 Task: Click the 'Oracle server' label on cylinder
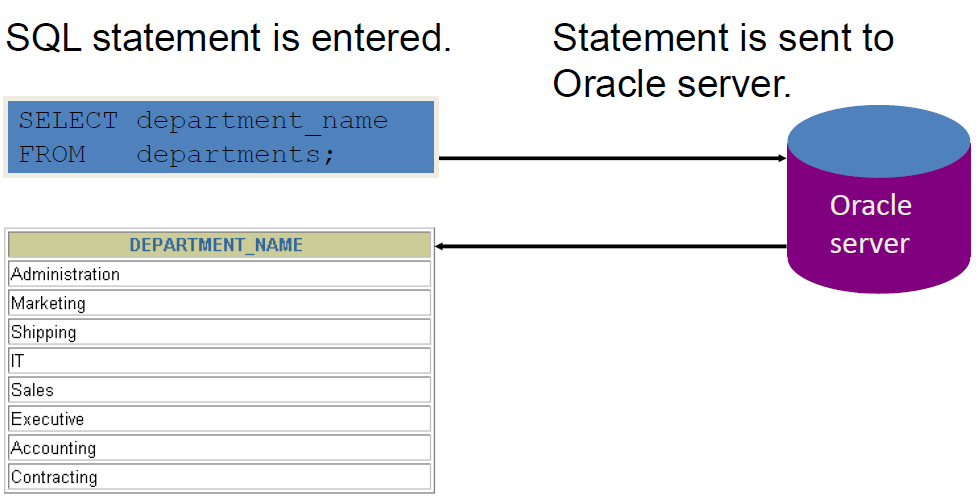870,224
